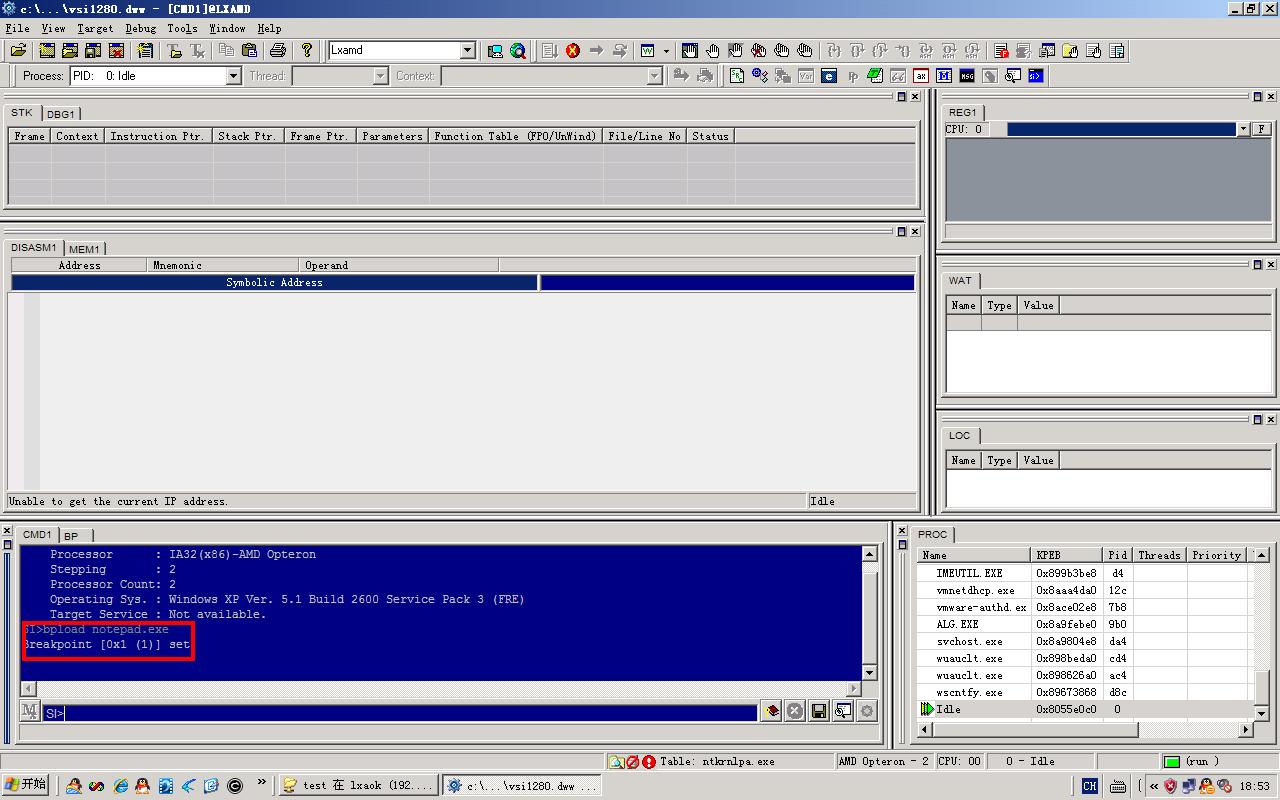Viewport: 1280px width, 800px height.
Task: Click the Windows Start button
Action: click(26, 785)
